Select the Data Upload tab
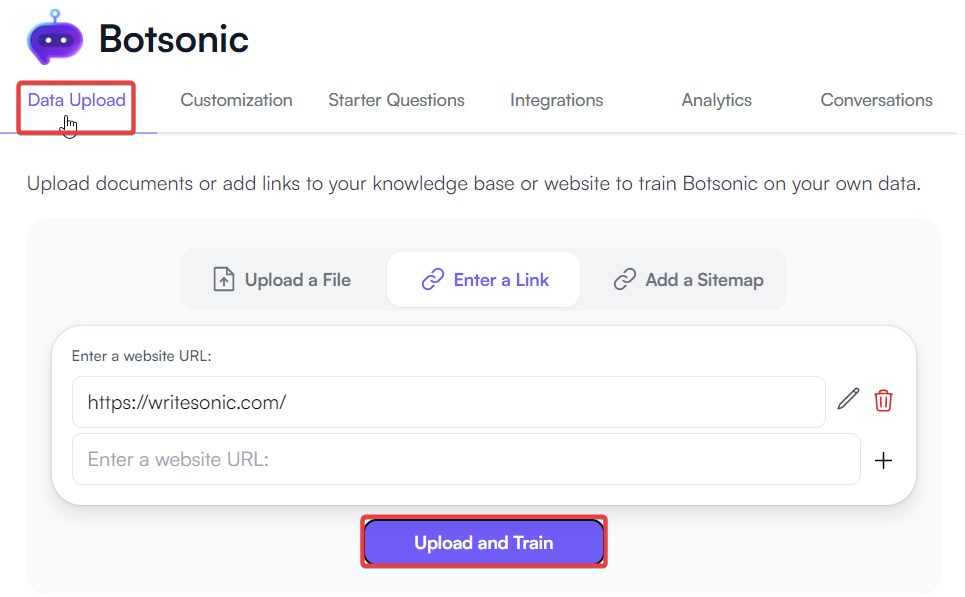 pos(75,100)
